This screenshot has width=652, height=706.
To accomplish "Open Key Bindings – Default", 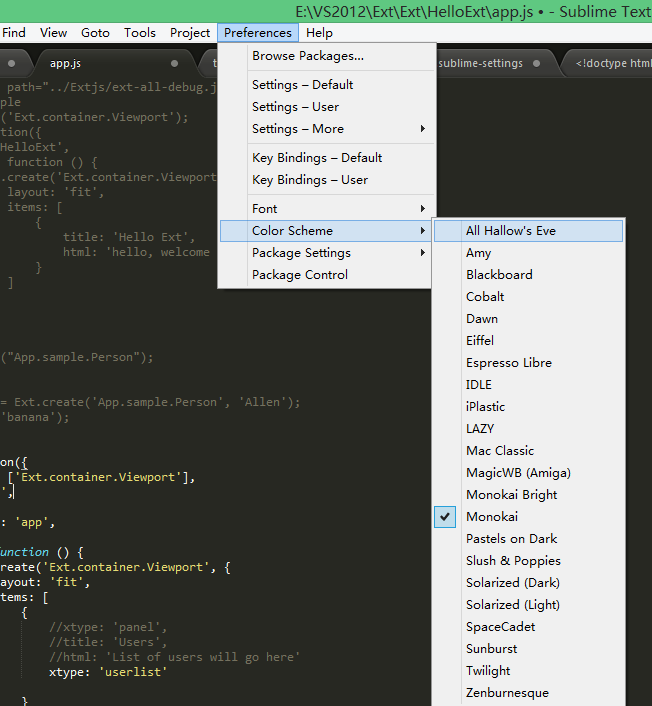I will pyautogui.click(x=317, y=158).
